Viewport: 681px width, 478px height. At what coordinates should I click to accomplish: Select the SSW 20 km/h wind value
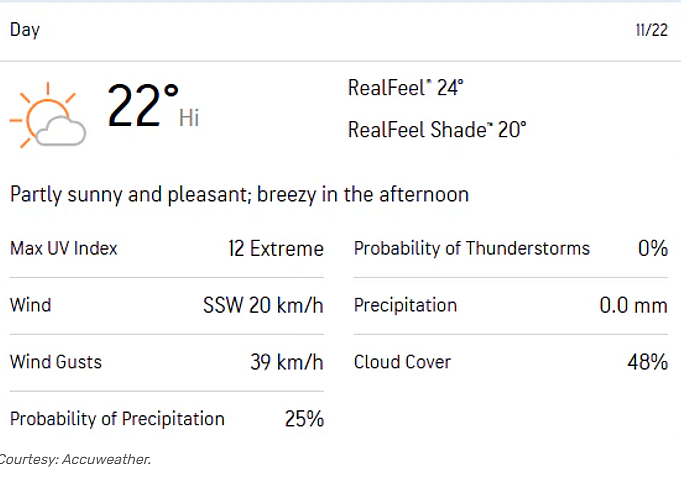pos(263,305)
